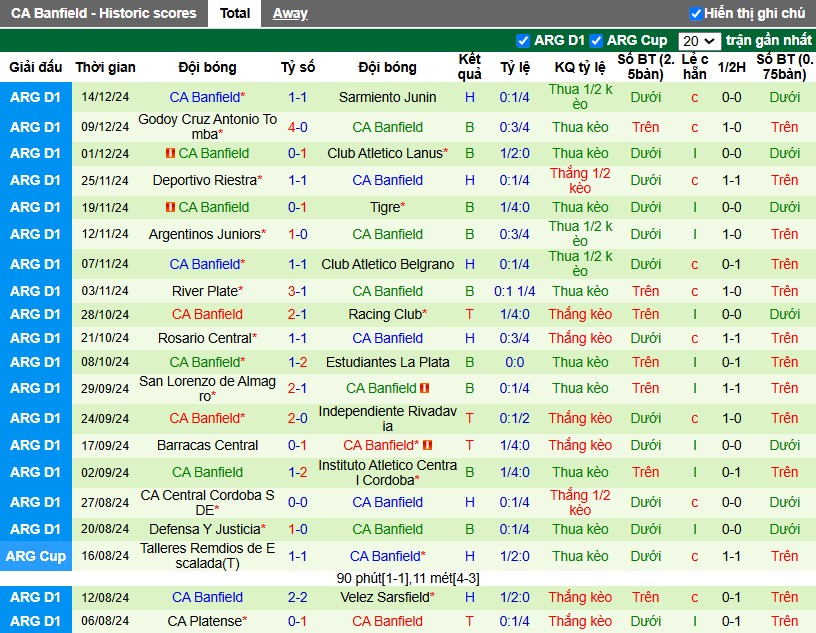The width and height of the screenshot is (816, 633).
Task: Open Club Atletico Lanus team link
Action: (x=385, y=154)
